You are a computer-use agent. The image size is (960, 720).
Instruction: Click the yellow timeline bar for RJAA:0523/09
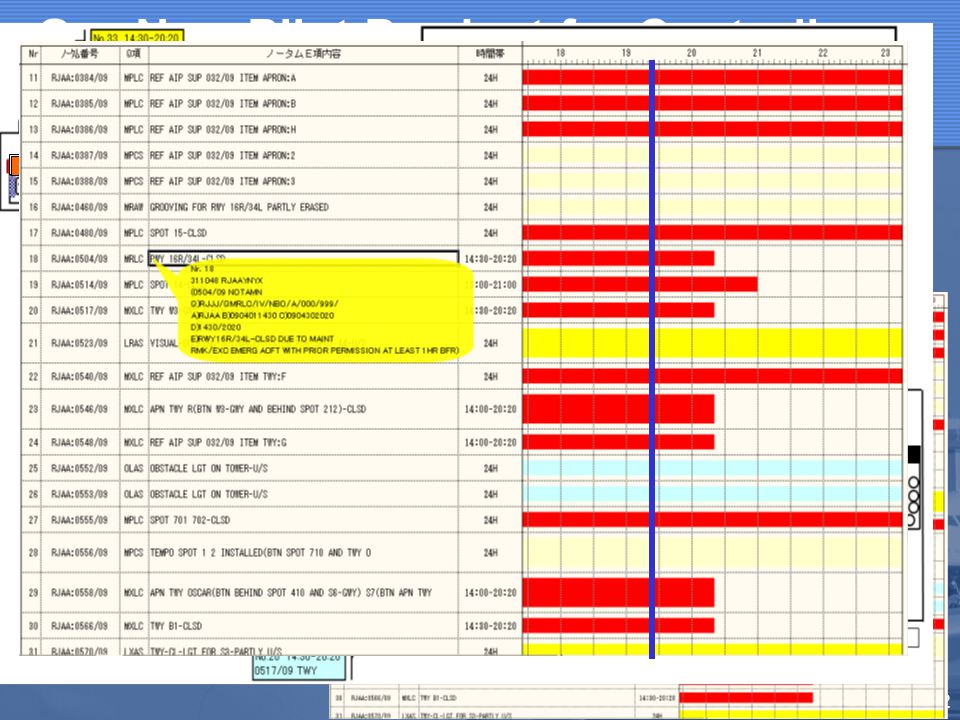[713, 343]
